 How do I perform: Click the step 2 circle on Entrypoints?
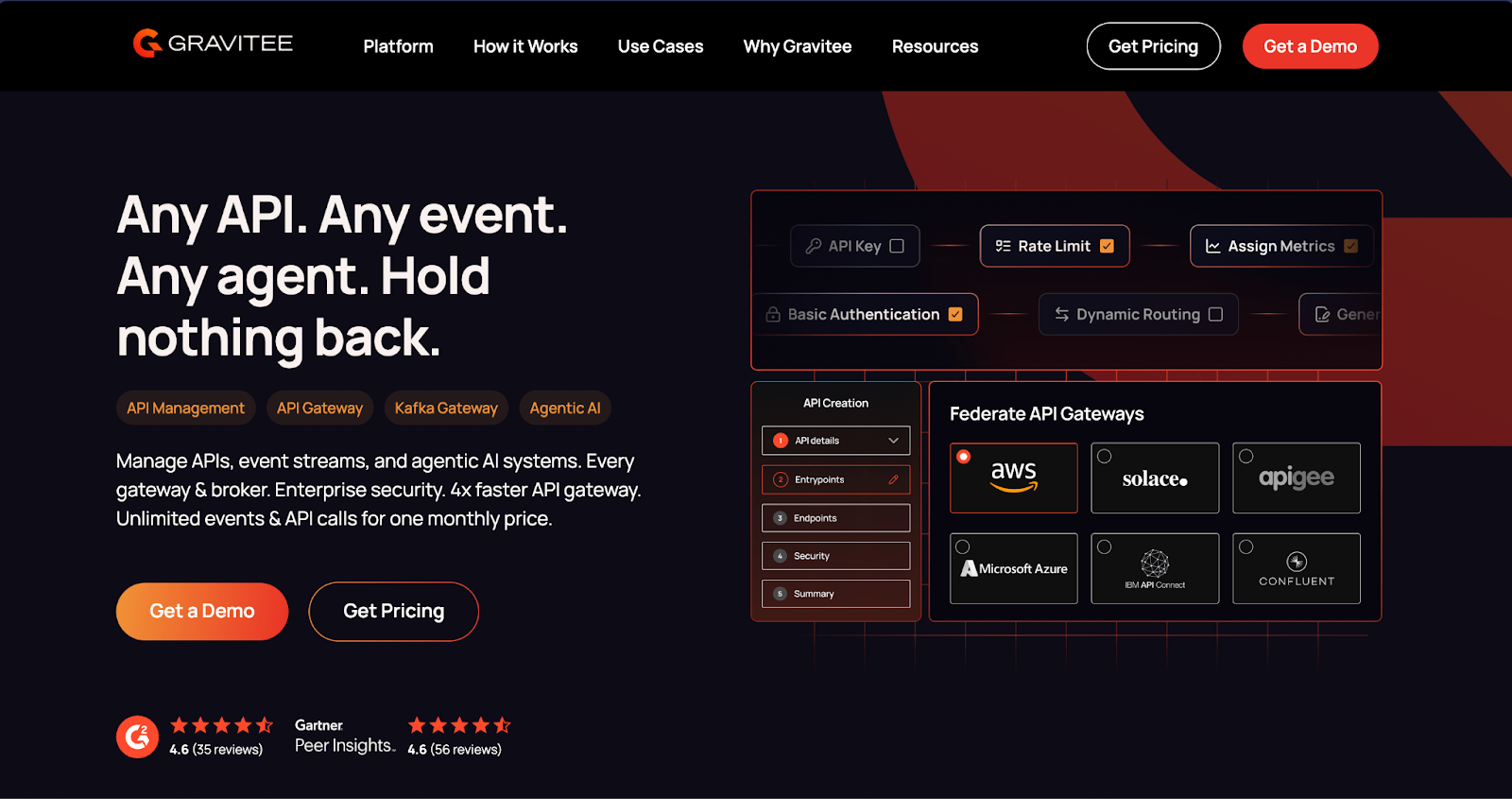[781, 479]
